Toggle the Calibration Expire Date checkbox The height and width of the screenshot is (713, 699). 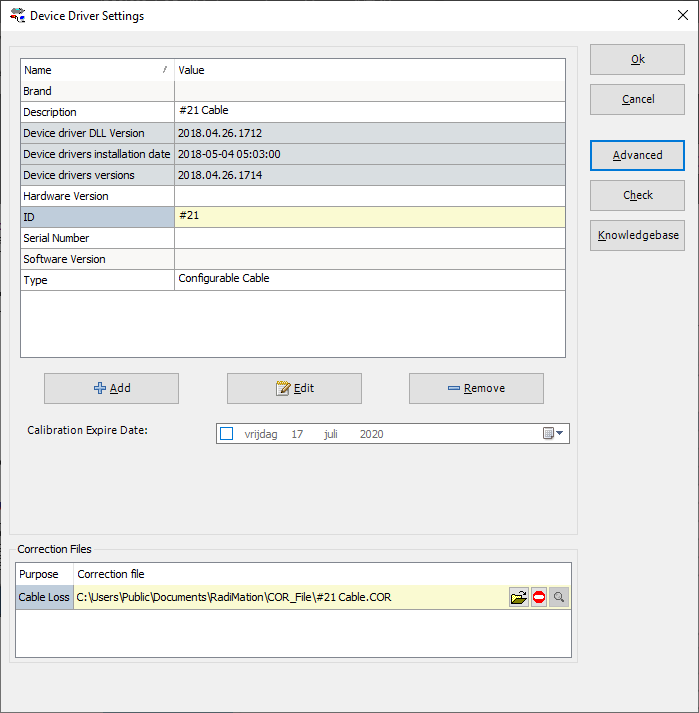pyautogui.click(x=226, y=433)
